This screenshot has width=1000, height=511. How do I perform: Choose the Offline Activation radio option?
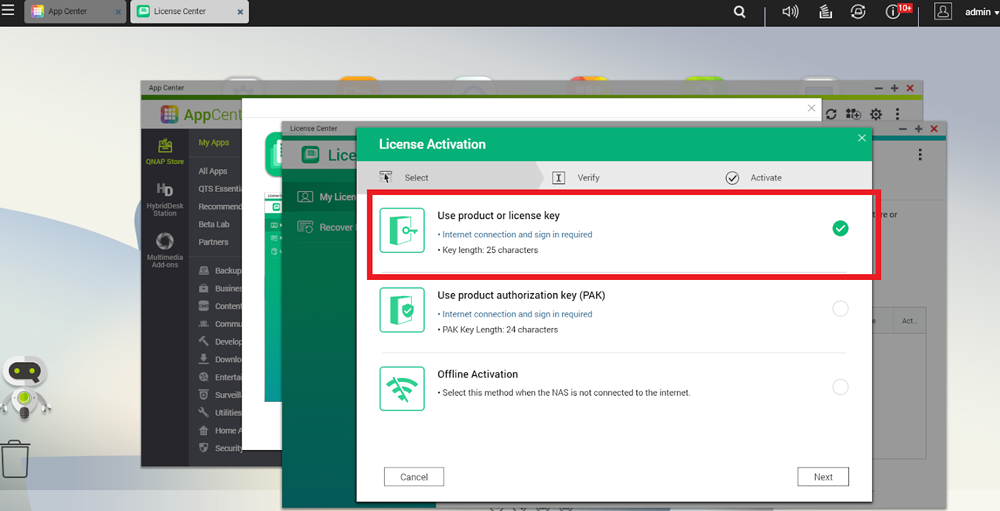tap(840, 387)
